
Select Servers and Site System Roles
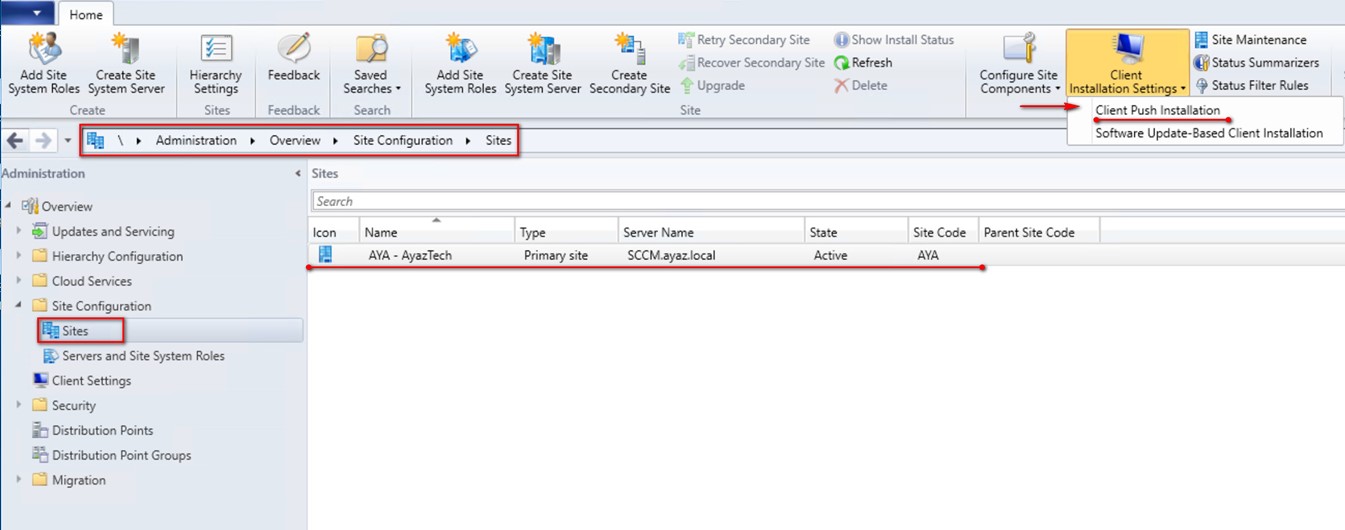(x=143, y=356)
